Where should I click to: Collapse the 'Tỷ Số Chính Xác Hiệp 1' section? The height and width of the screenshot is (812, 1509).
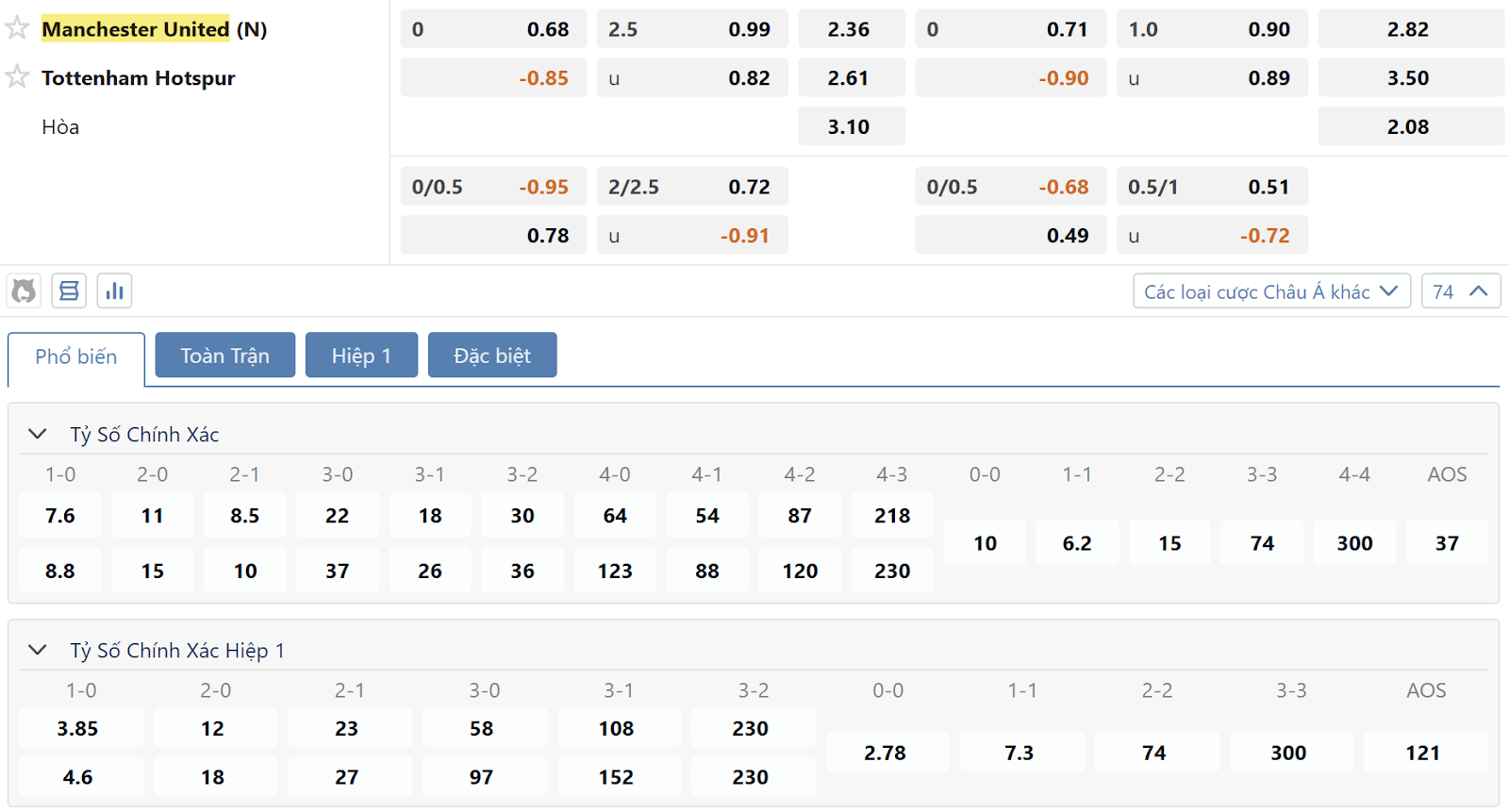click(38, 650)
